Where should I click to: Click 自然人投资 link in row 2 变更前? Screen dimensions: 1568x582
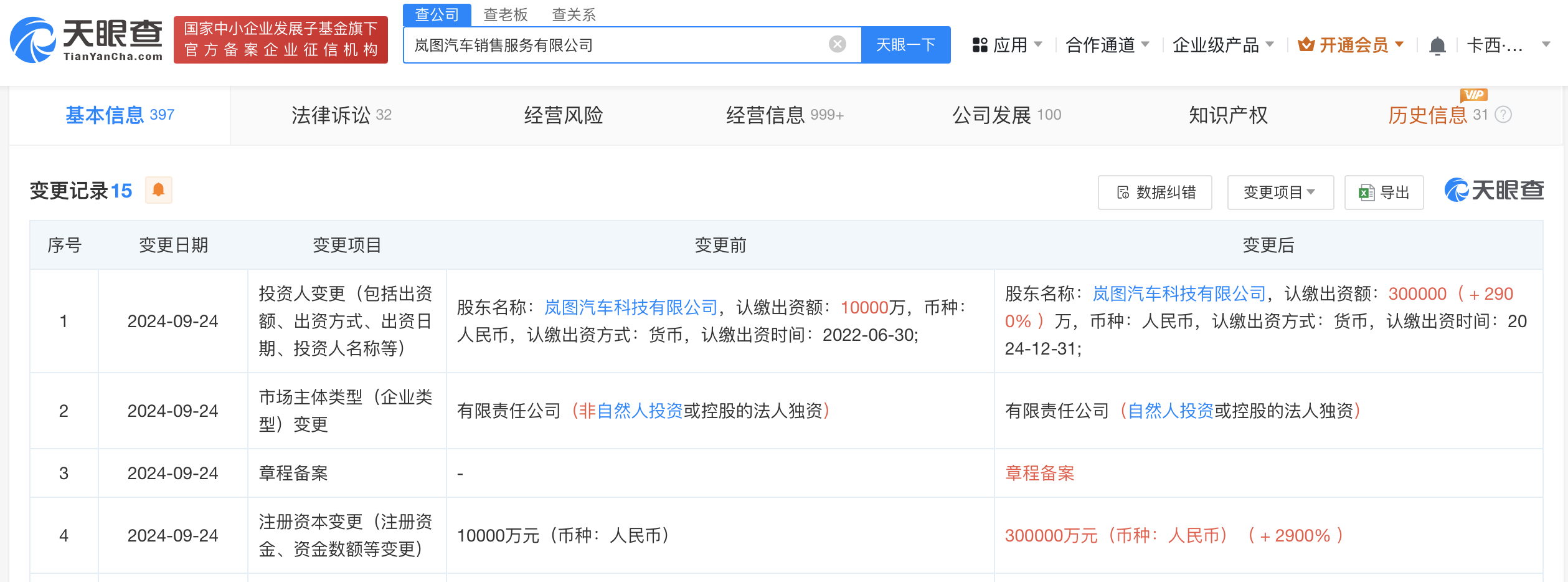640,411
